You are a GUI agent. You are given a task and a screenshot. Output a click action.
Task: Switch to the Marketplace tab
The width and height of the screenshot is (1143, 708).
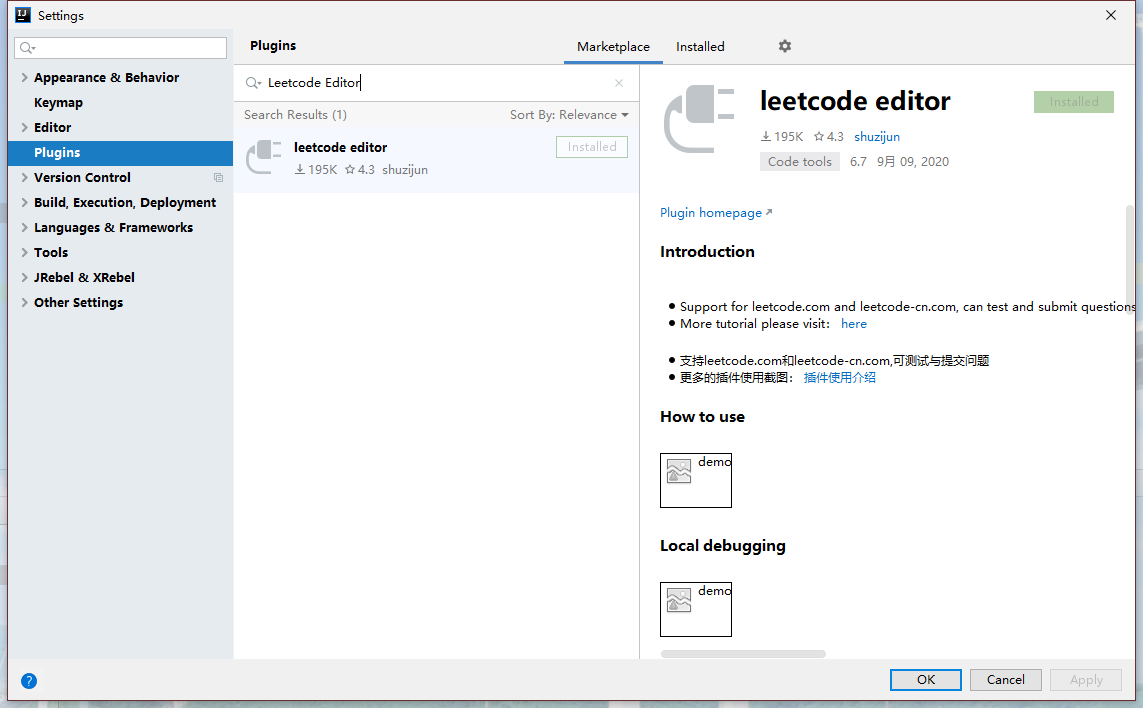(x=613, y=47)
